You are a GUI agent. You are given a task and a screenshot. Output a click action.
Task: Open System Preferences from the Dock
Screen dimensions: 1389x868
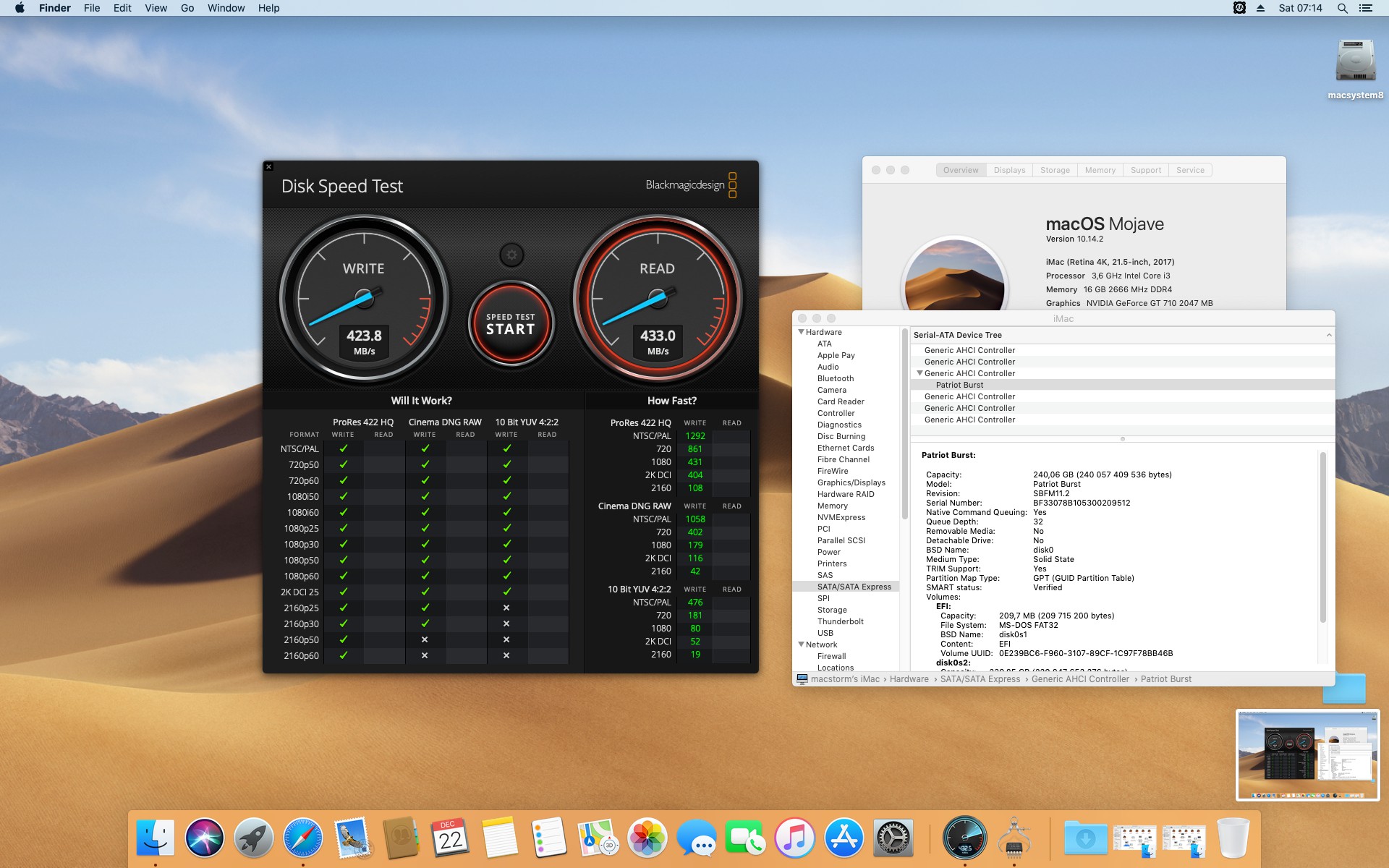coord(893,838)
